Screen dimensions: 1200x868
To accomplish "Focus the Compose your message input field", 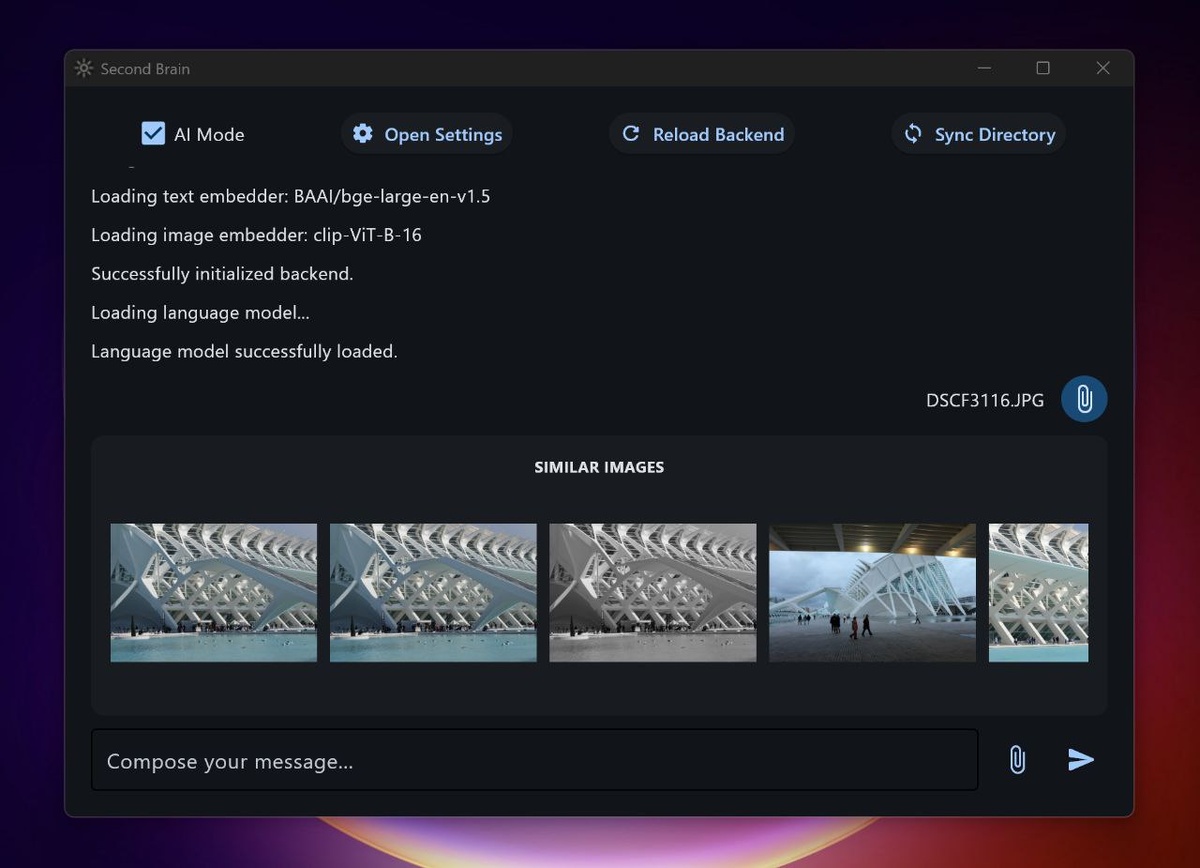I will tap(535, 760).
